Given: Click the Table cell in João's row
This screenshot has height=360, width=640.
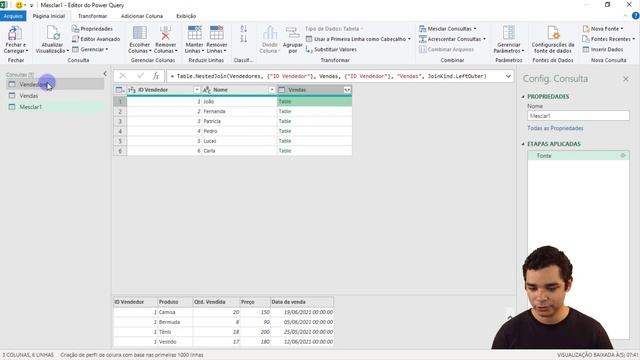Looking at the screenshot, I should [x=314, y=102].
